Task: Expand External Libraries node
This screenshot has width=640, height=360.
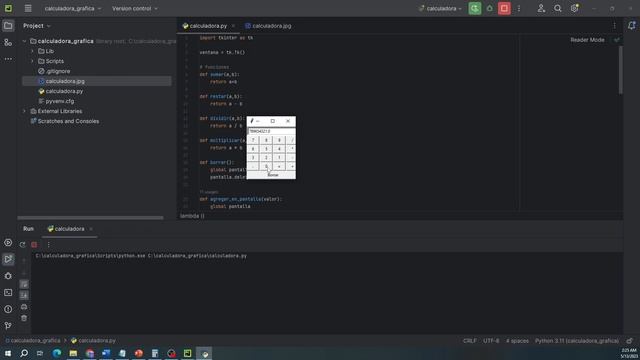Action: point(24,111)
